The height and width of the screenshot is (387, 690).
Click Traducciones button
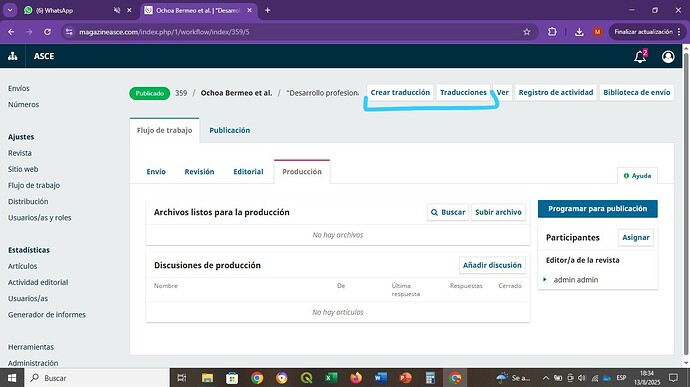[463, 92]
